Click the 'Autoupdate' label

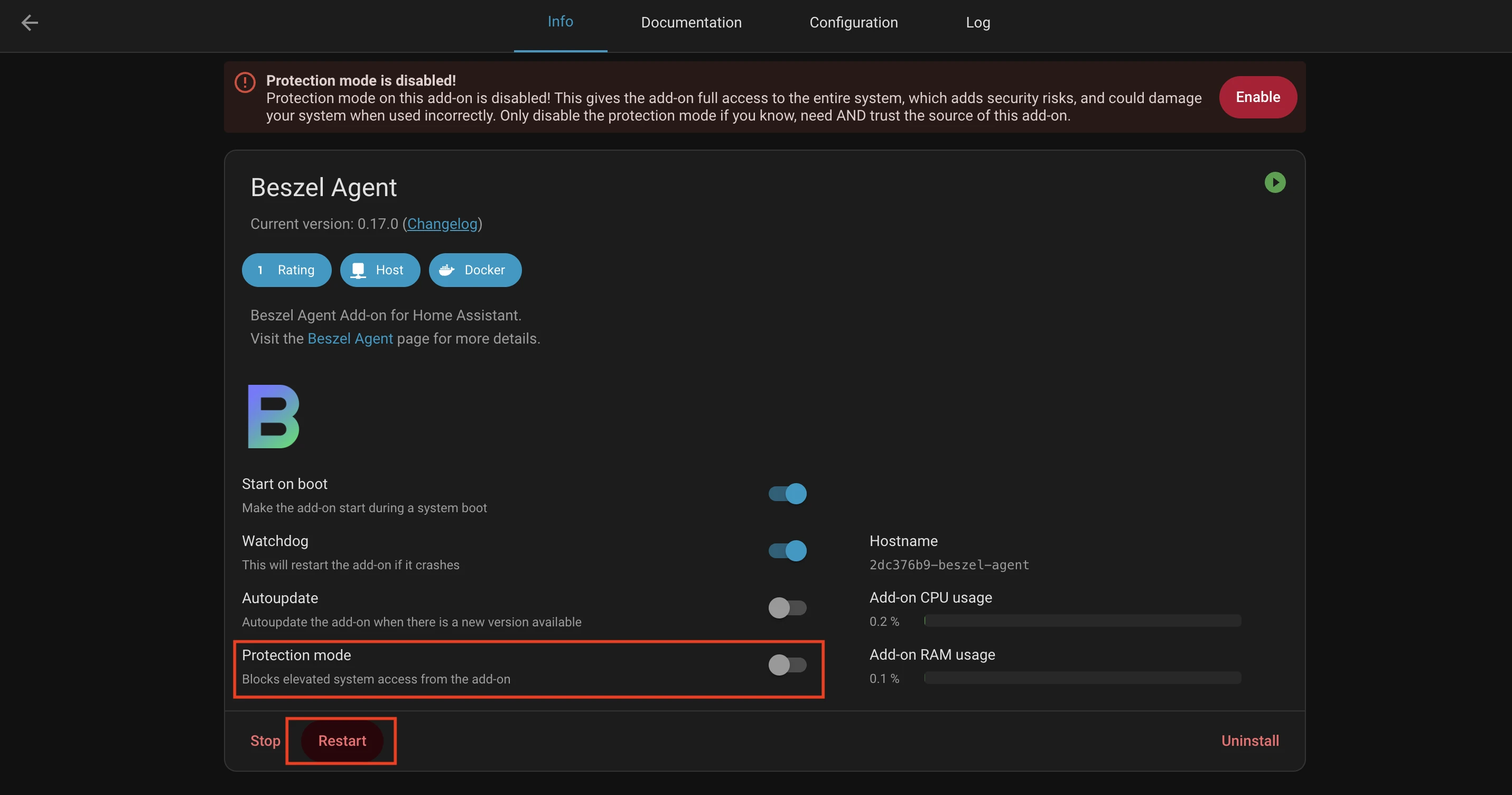pyautogui.click(x=280, y=598)
